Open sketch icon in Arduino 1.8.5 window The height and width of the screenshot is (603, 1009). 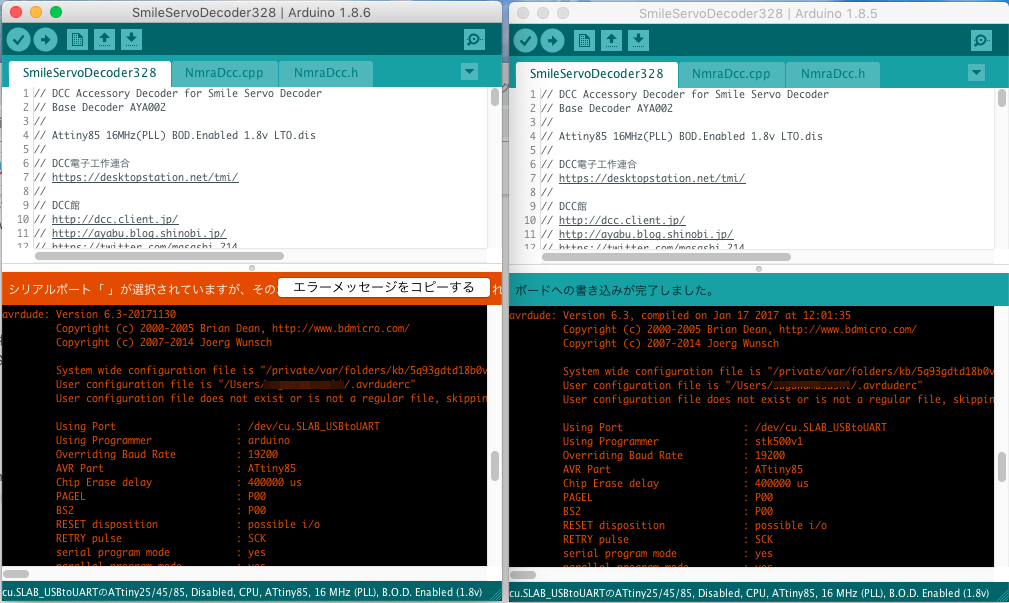(611, 41)
